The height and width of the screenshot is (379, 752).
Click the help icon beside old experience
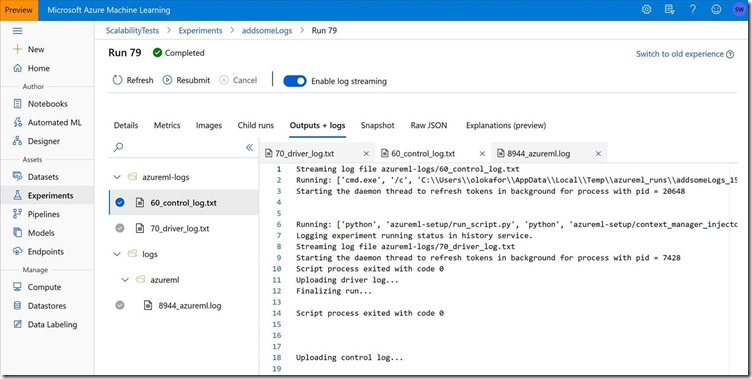pos(729,54)
